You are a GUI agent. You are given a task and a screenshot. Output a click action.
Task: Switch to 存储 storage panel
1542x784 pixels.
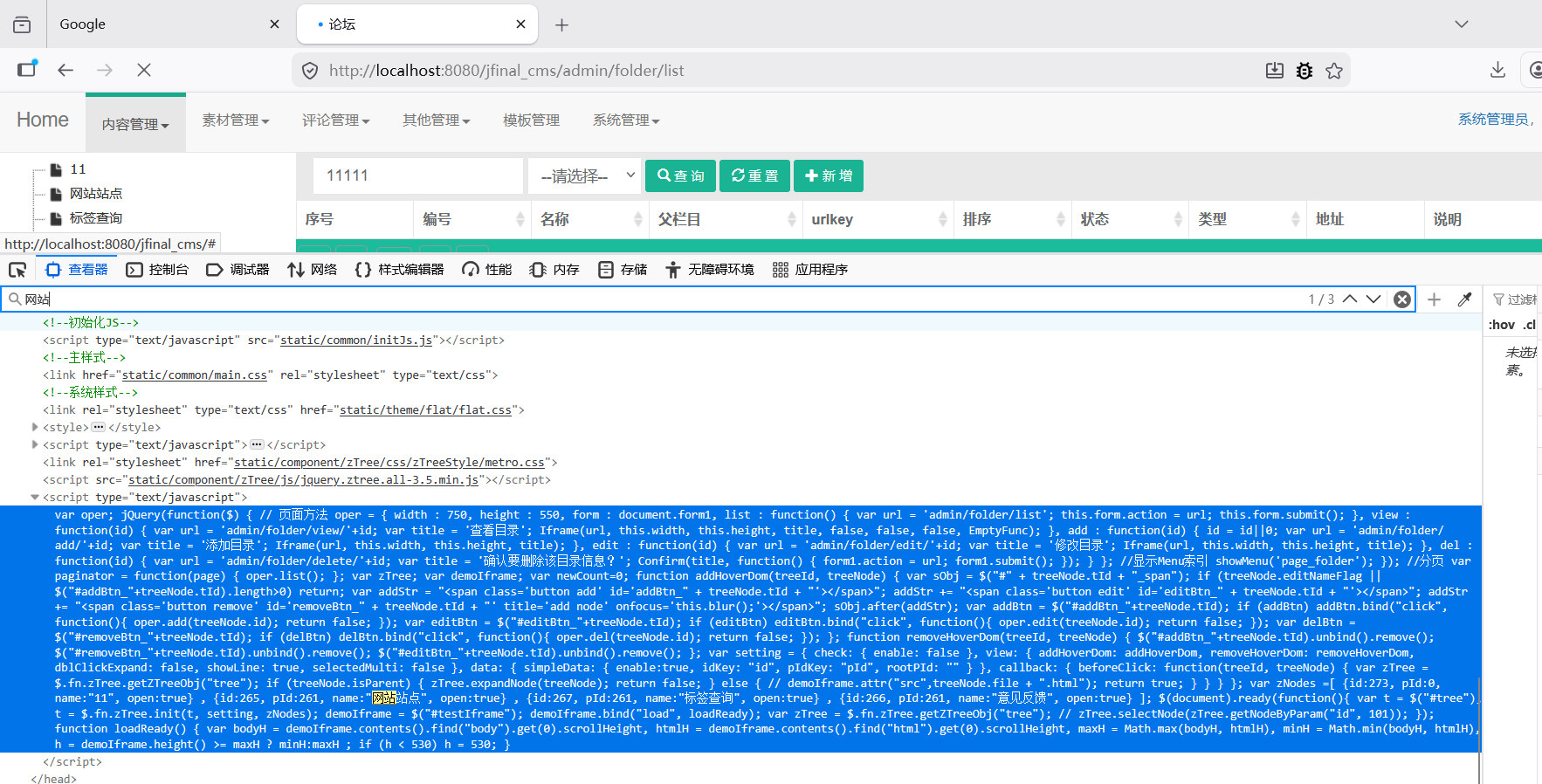point(623,270)
